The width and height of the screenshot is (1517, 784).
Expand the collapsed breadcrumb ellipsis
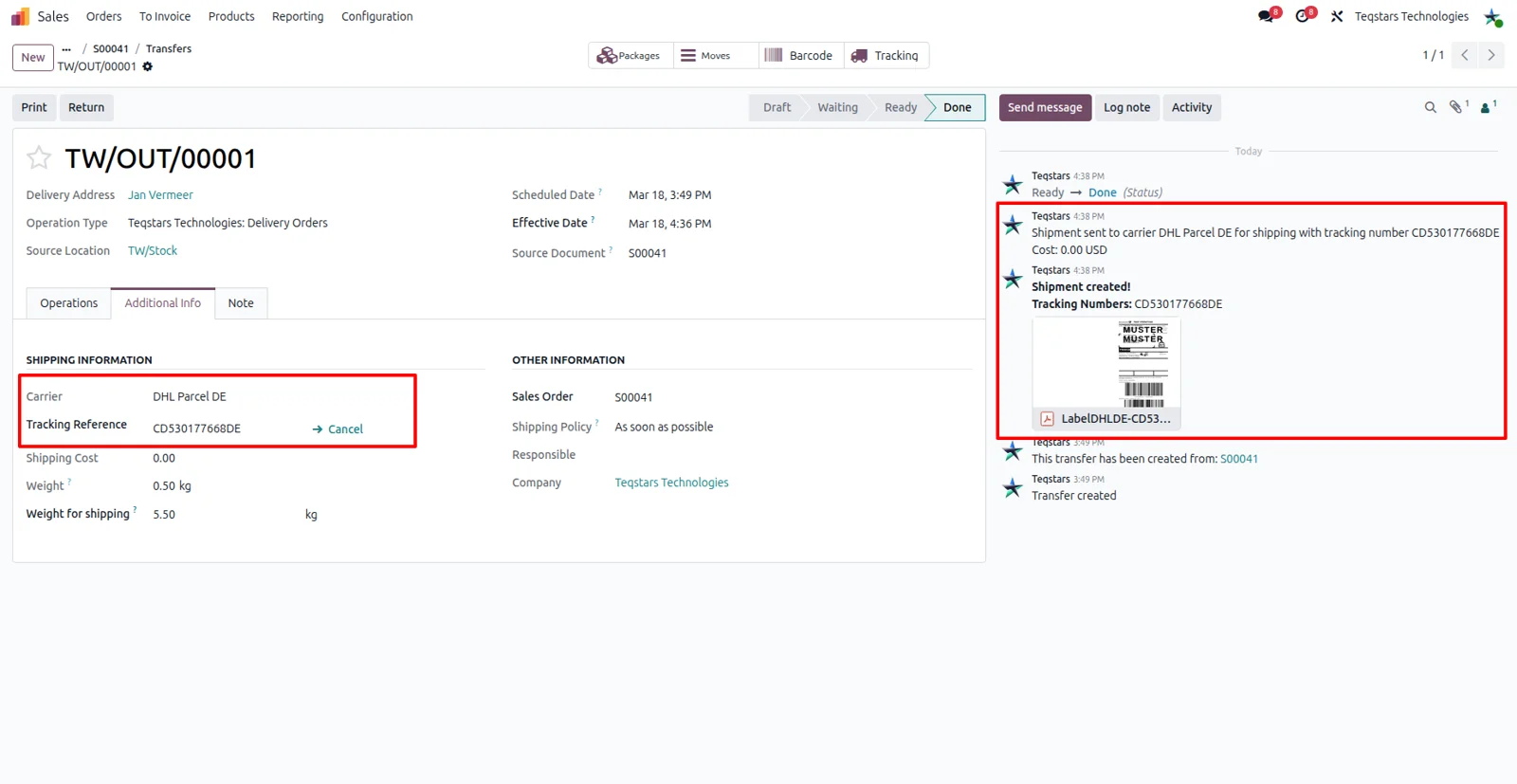click(66, 48)
